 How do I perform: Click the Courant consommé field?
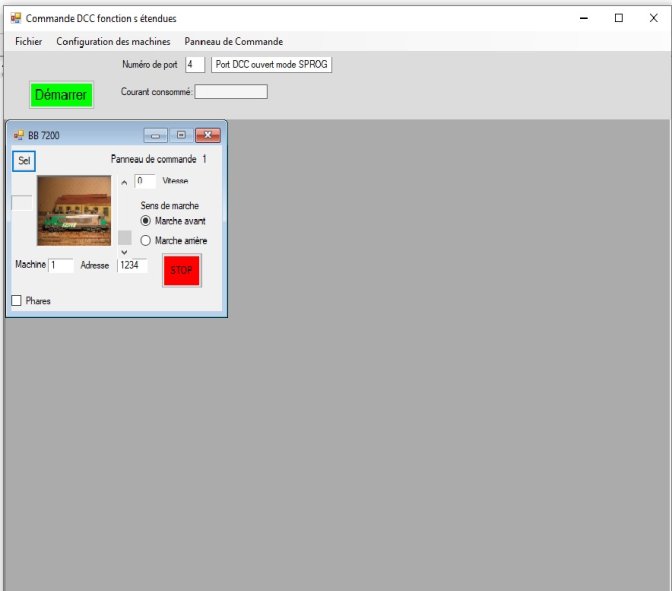tap(231, 92)
